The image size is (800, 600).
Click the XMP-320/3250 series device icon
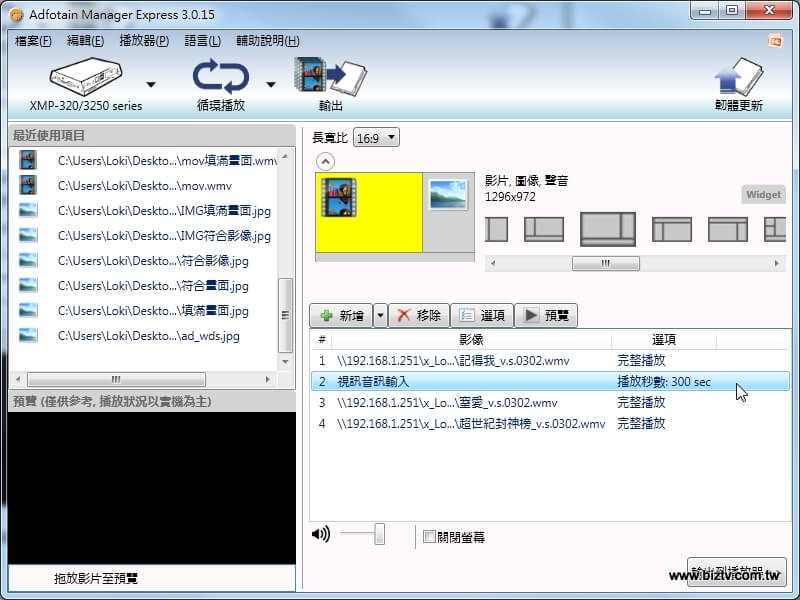pyautogui.click(x=85, y=77)
